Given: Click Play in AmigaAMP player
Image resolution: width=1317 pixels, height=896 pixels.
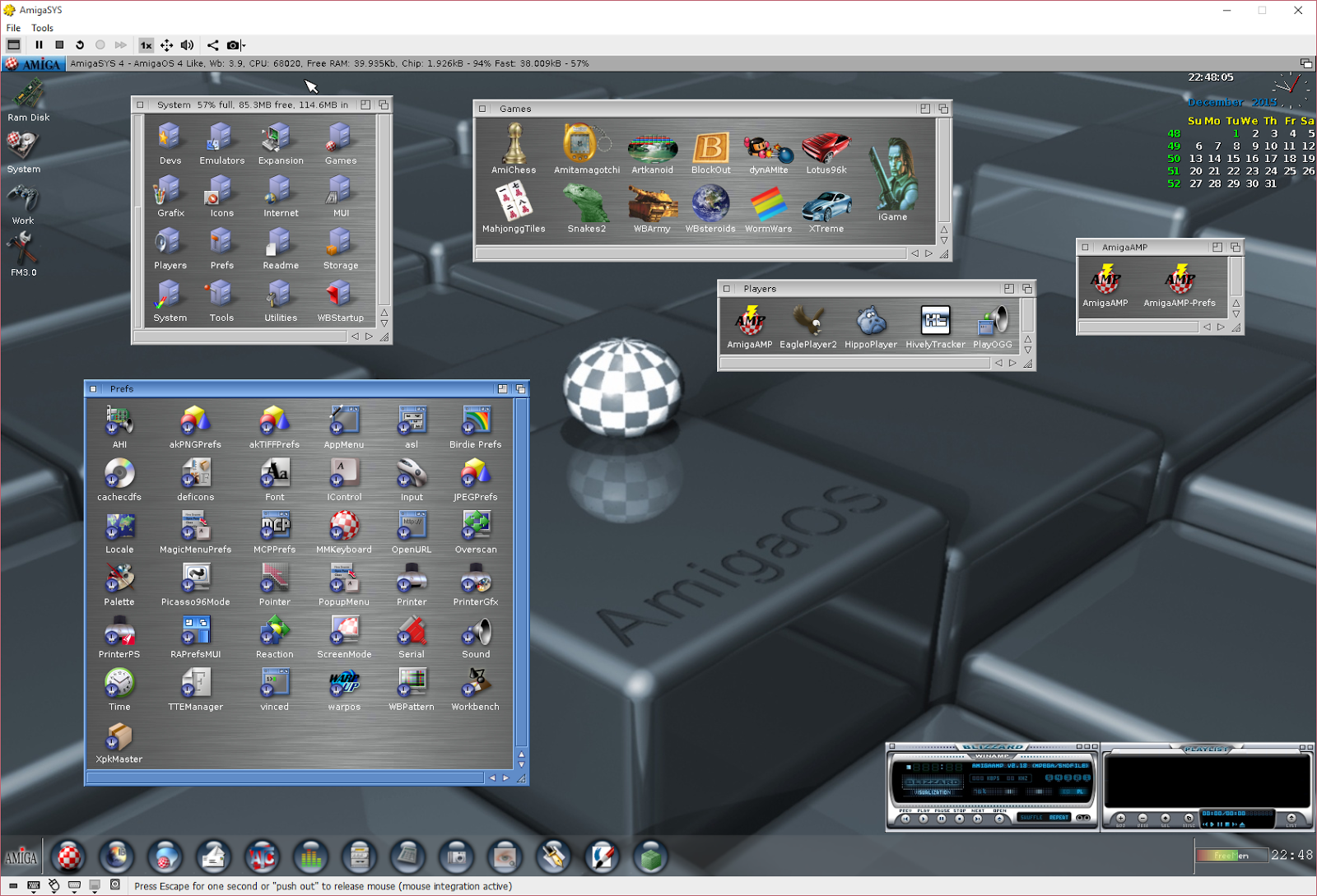Looking at the screenshot, I should [924, 819].
